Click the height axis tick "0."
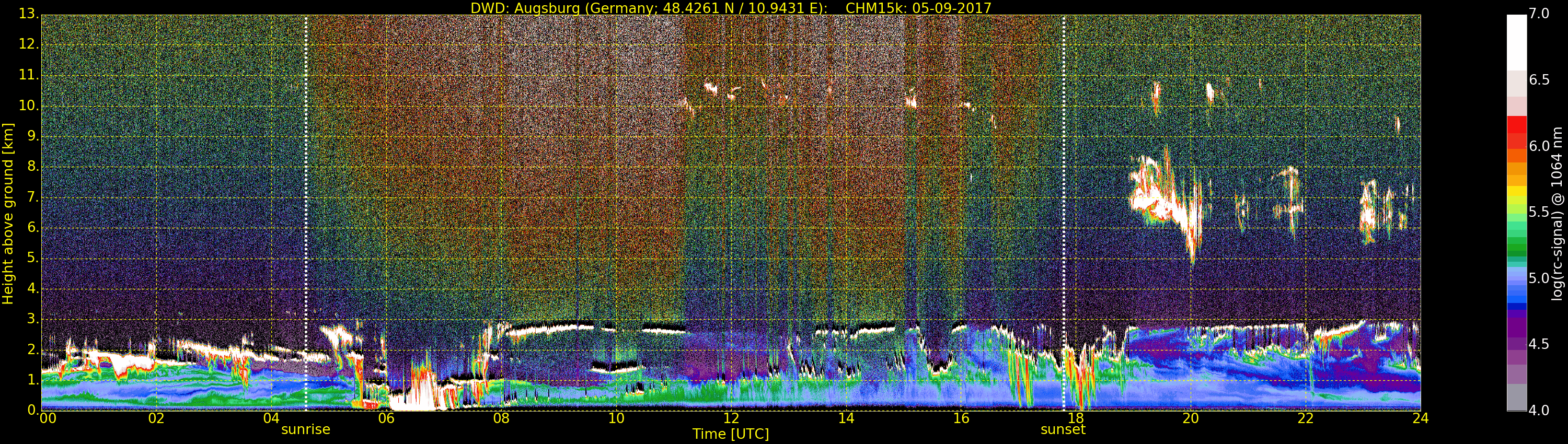 pos(32,410)
